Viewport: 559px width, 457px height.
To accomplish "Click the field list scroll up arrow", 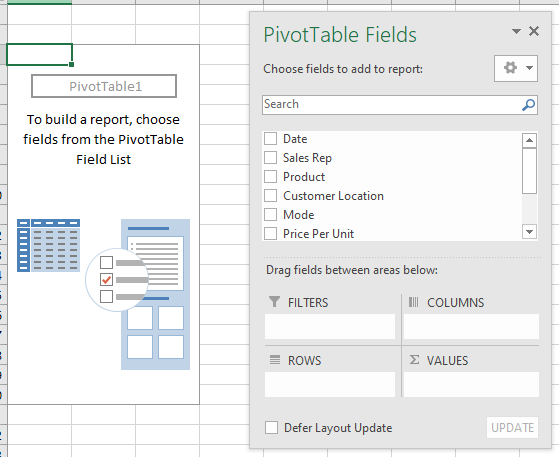I will point(529,140).
